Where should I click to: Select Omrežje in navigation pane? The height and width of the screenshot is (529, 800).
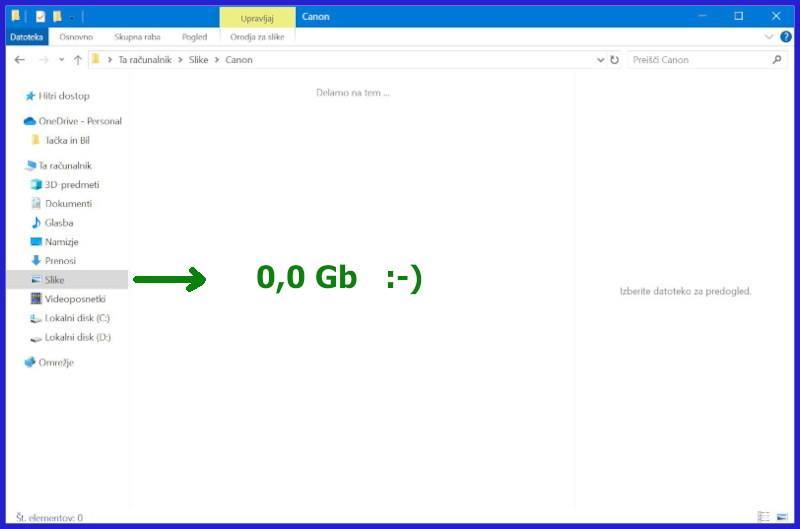click(x=56, y=362)
